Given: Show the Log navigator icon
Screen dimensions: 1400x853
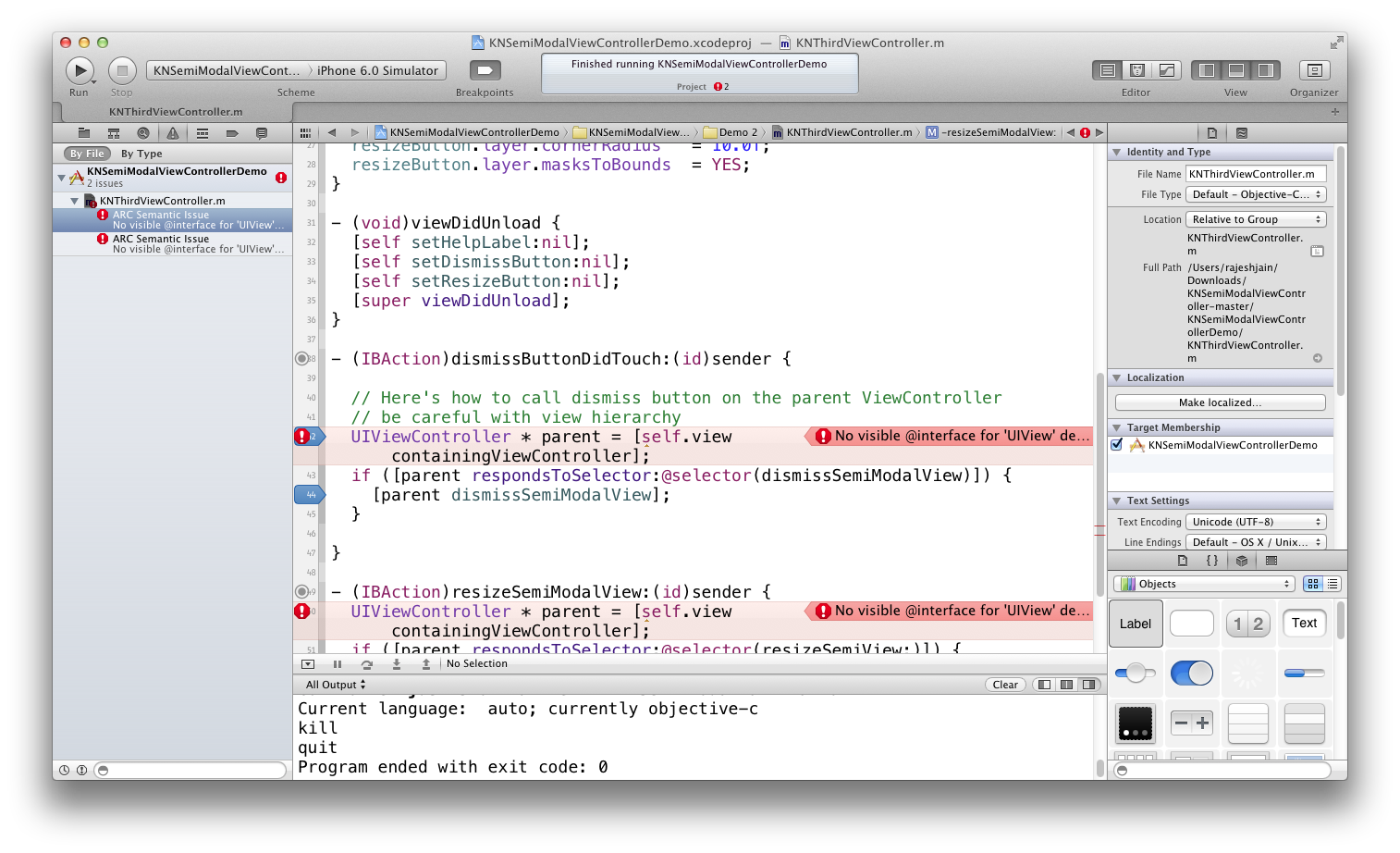Looking at the screenshot, I should (262, 133).
